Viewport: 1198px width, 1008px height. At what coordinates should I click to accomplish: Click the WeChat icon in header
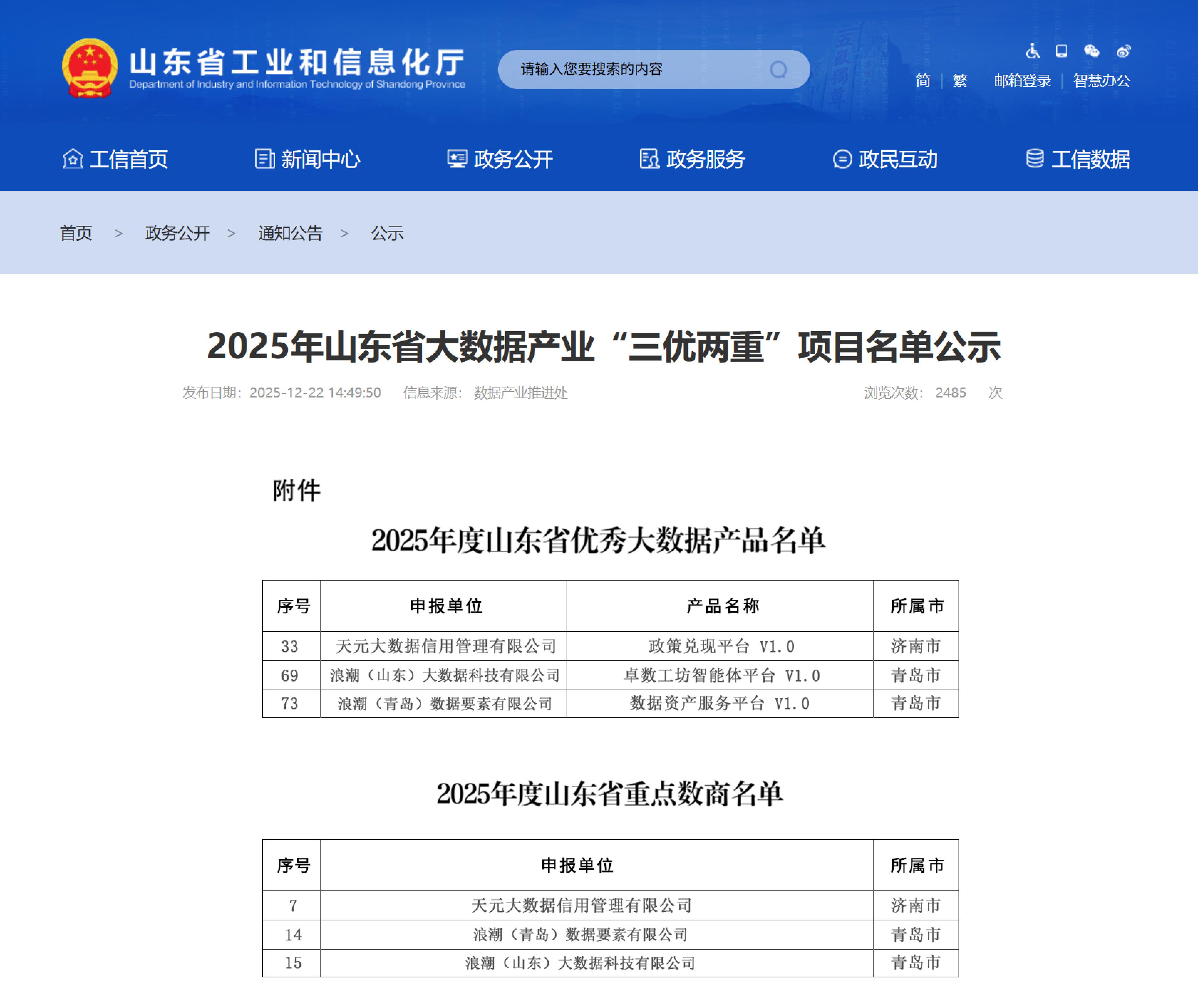pos(1091,51)
